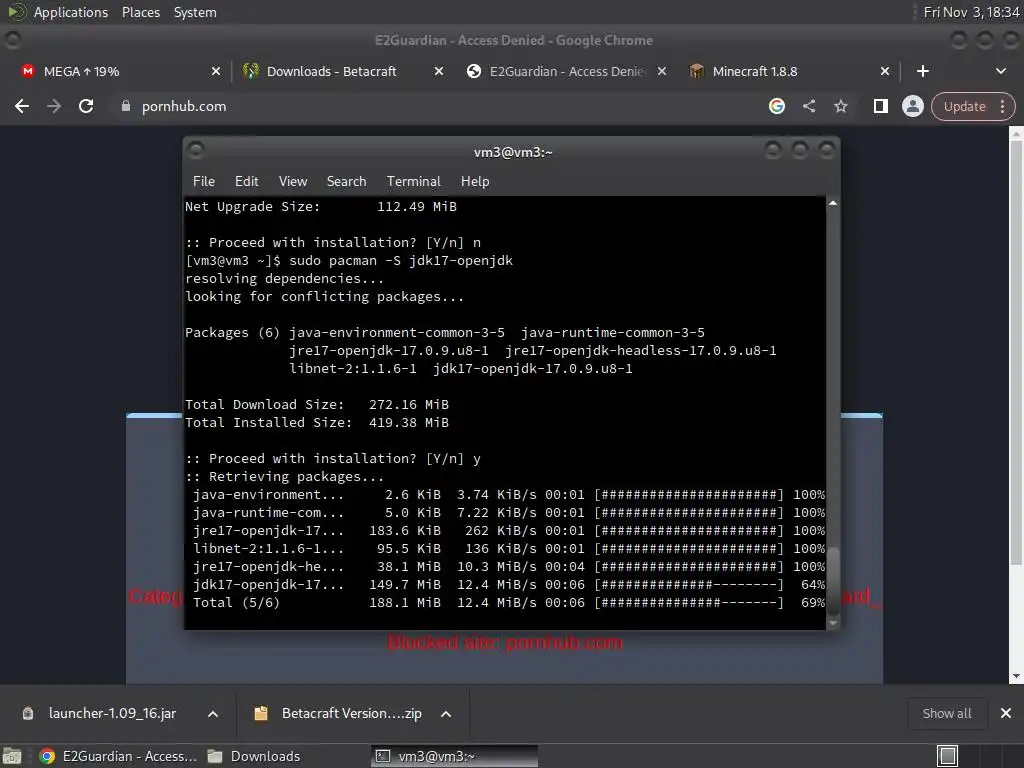This screenshot has width=1024, height=768.
Task: Open the terminal View menu
Action: pyautogui.click(x=293, y=182)
